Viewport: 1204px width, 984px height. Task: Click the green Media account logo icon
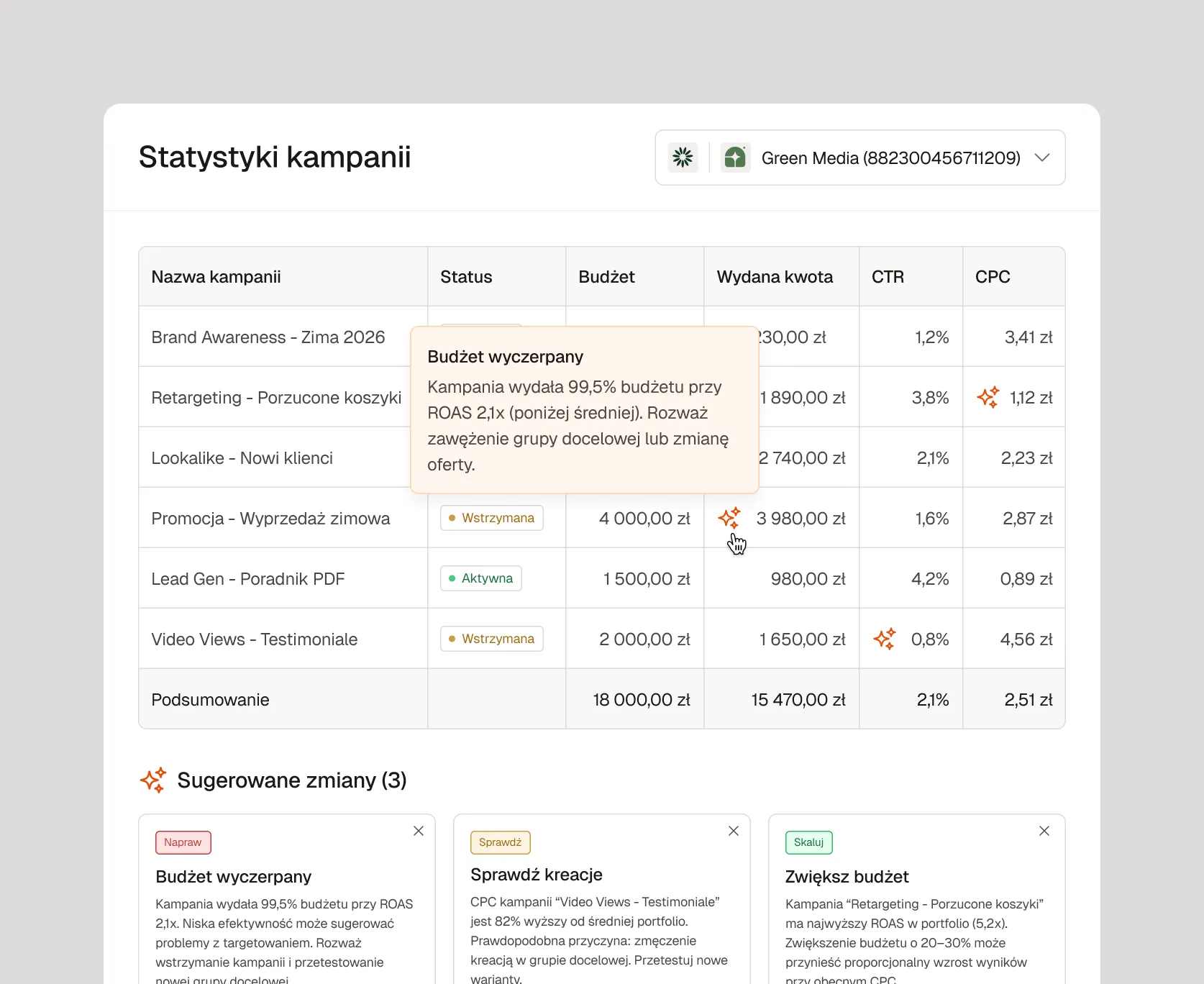[x=735, y=157]
